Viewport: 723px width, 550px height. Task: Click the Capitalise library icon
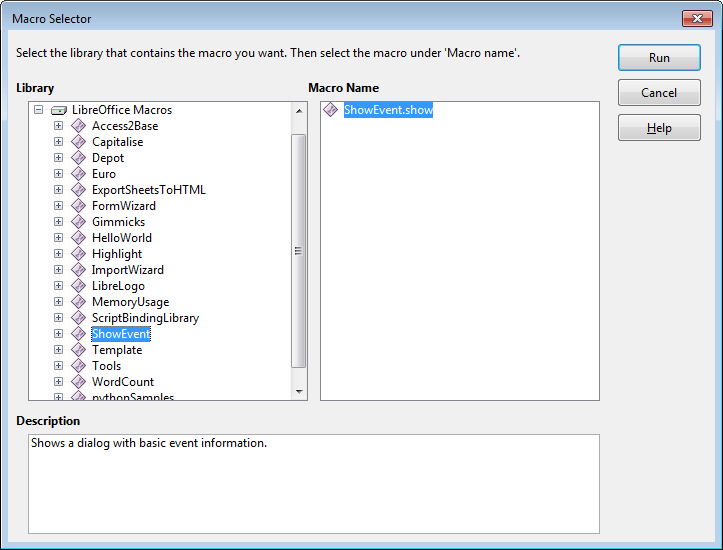click(x=78, y=142)
